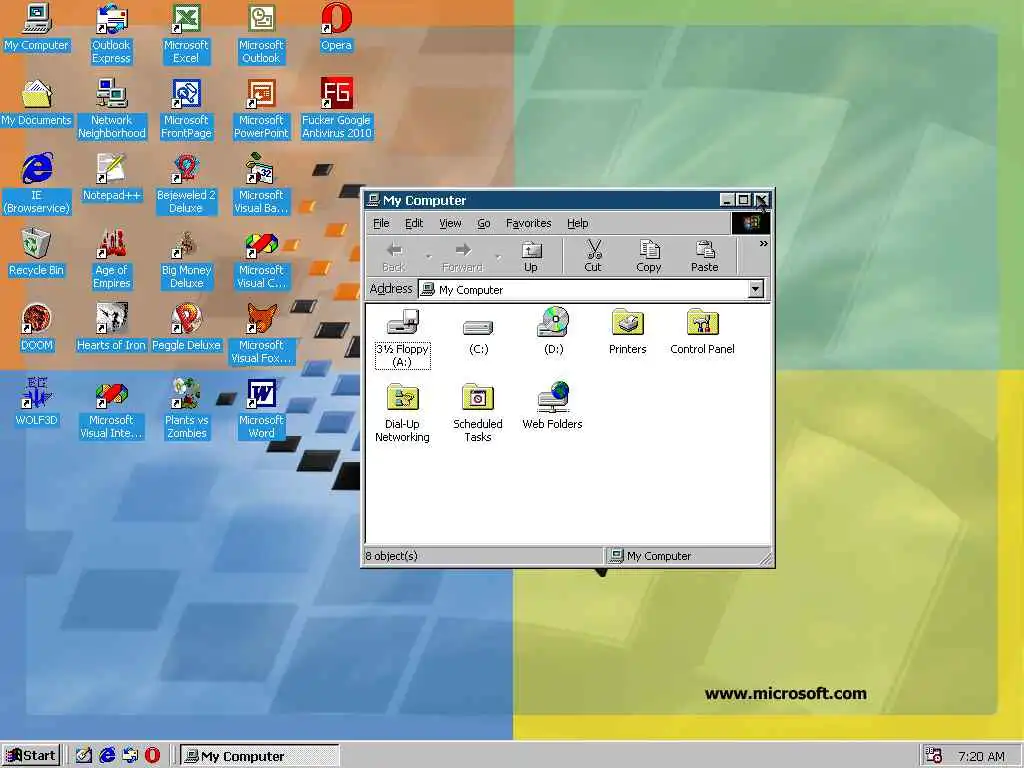Open the View menu
This screenshot has width=1024, height=768.
[x=450, y=223]
